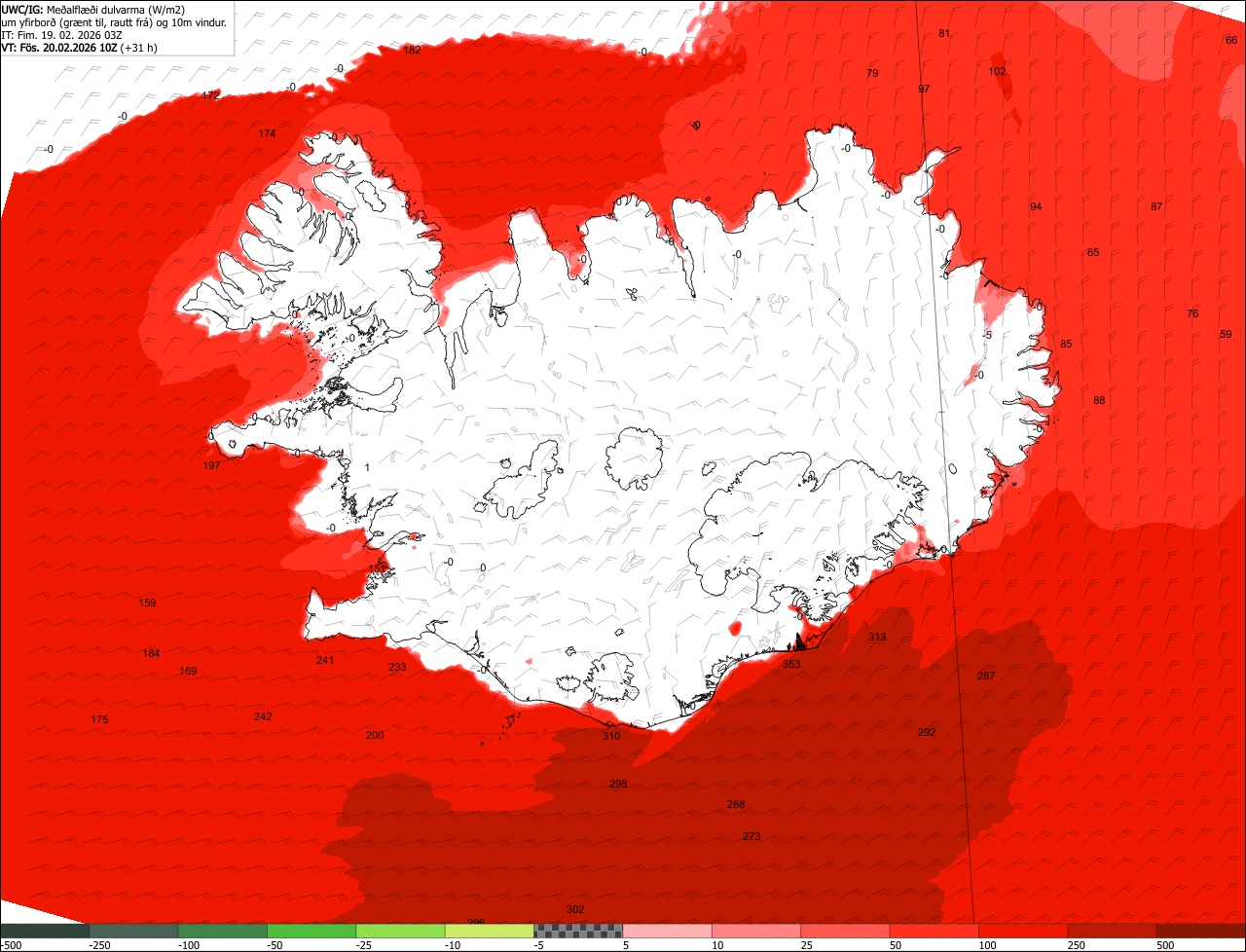Viewport: 1246px width, 952px height.
Task: Select legend swatch between 25 and 50
Action: 845,930
